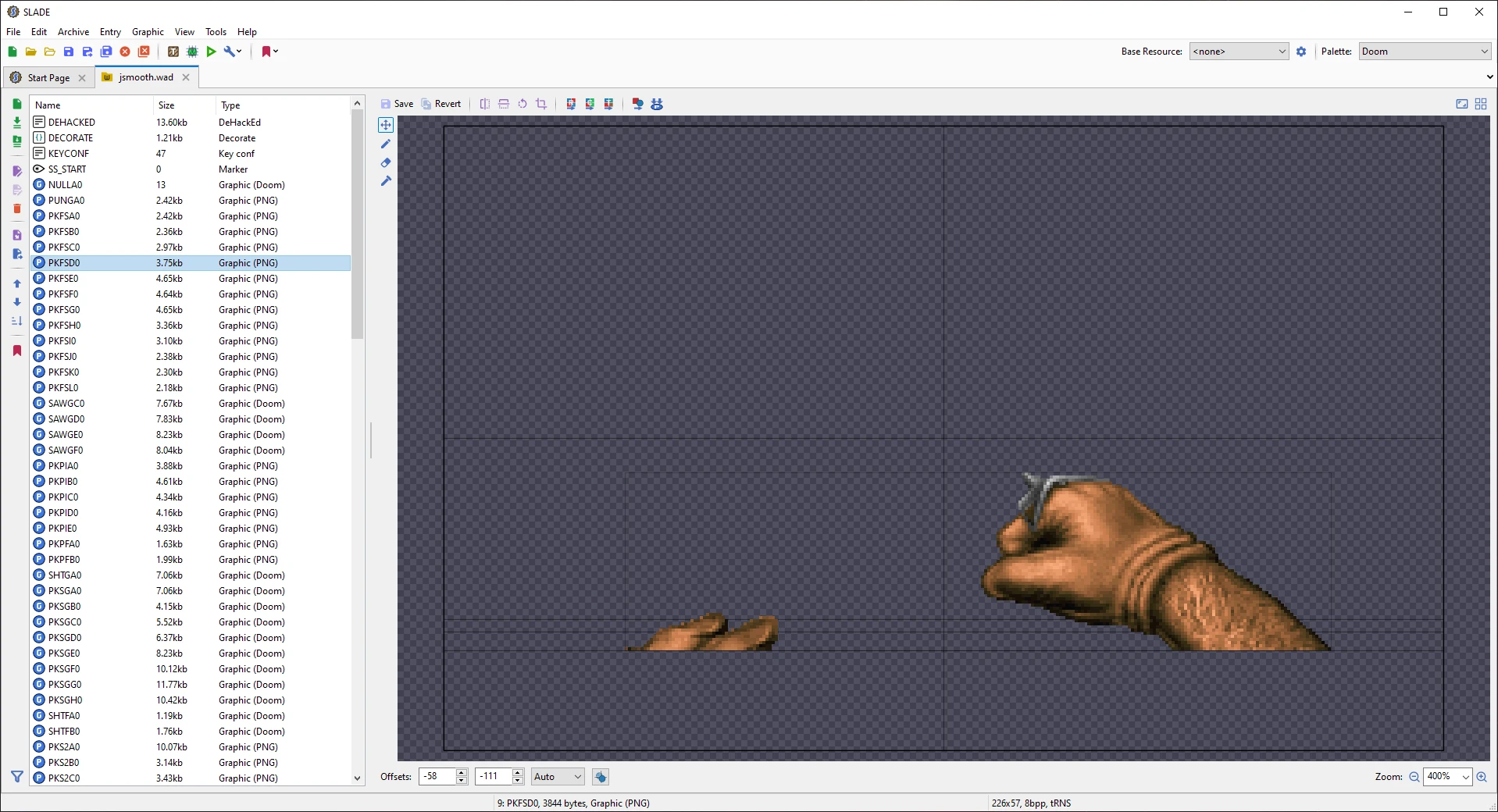The image size is (1498, 812).
Task: Click the Bookmark entry icon in sidebar
Action: 17,351
